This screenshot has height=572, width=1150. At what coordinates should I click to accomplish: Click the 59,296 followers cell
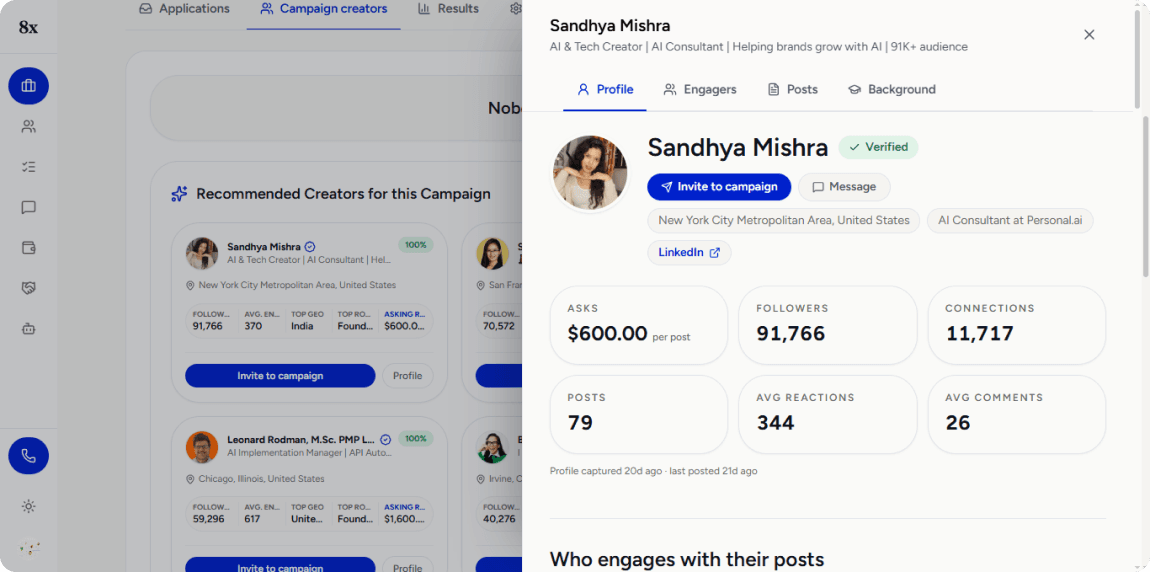212,514
